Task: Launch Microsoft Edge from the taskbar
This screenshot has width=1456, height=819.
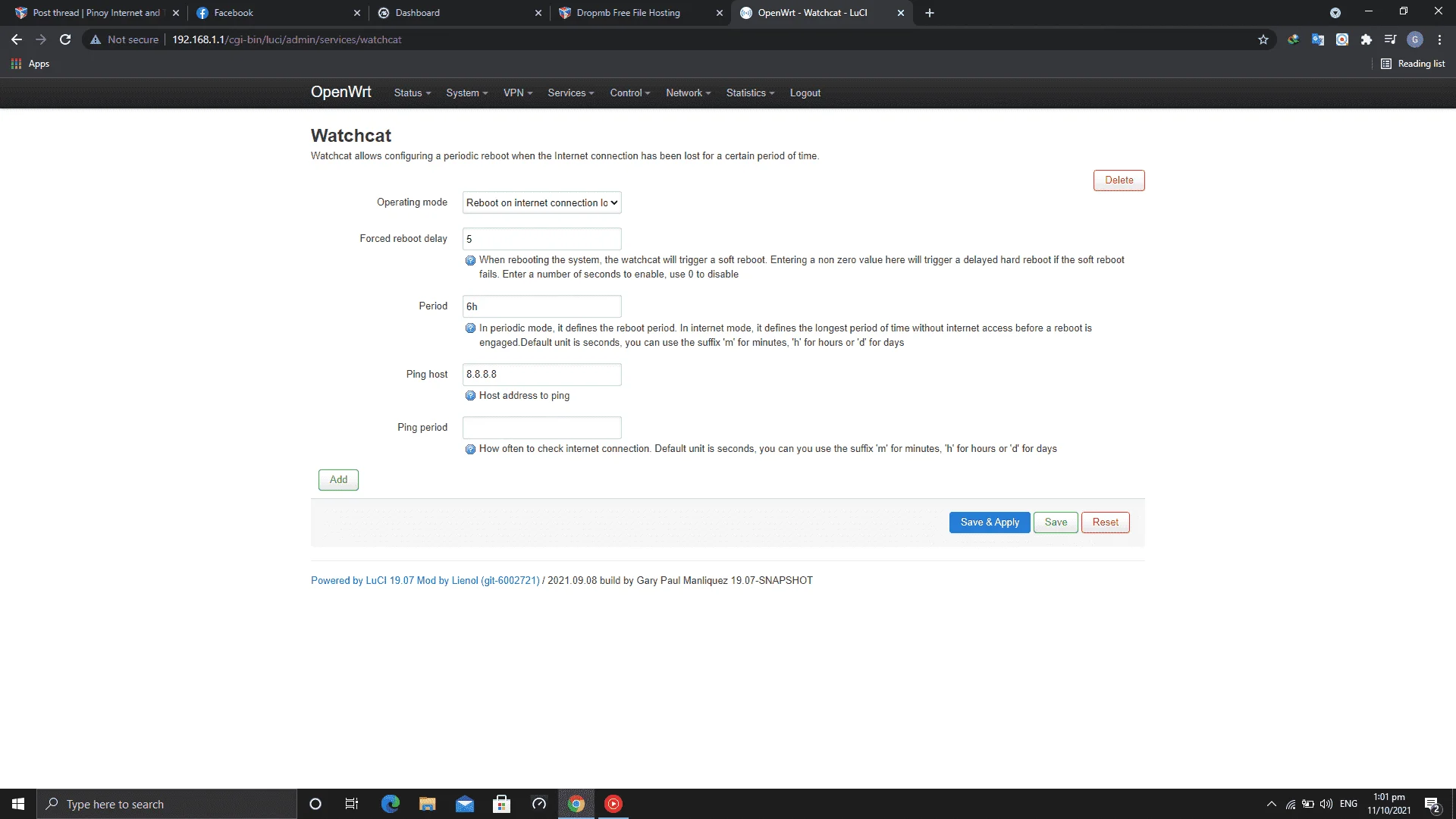Action: pos(390,804)
